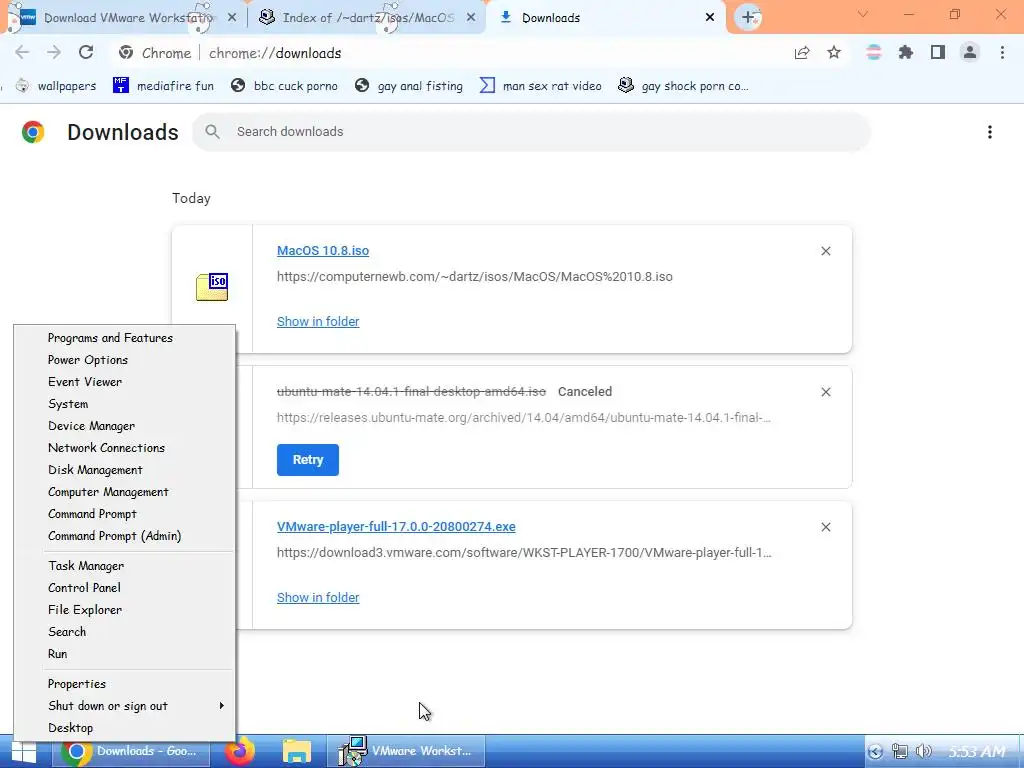Image resolution: width=1024 pixels, height=768 pixels.
Task: Show VMware-player-full exe in folder
Action: [318, 598]
